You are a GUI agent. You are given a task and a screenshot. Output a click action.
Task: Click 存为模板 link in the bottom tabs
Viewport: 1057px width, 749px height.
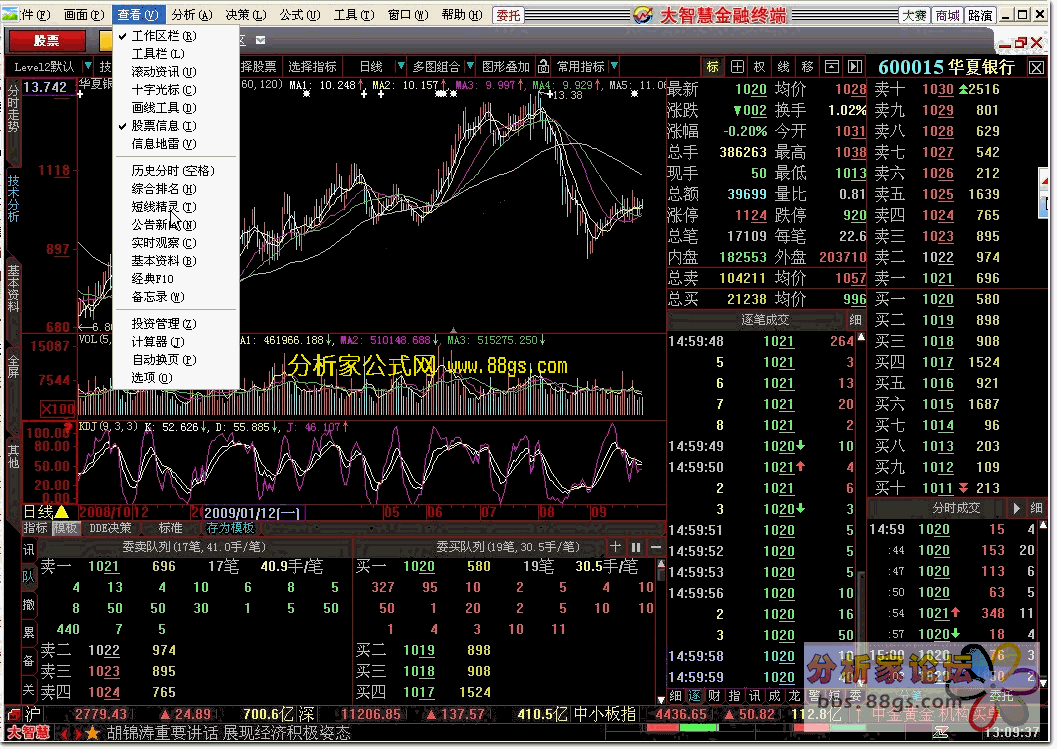(x=231, y=528)
